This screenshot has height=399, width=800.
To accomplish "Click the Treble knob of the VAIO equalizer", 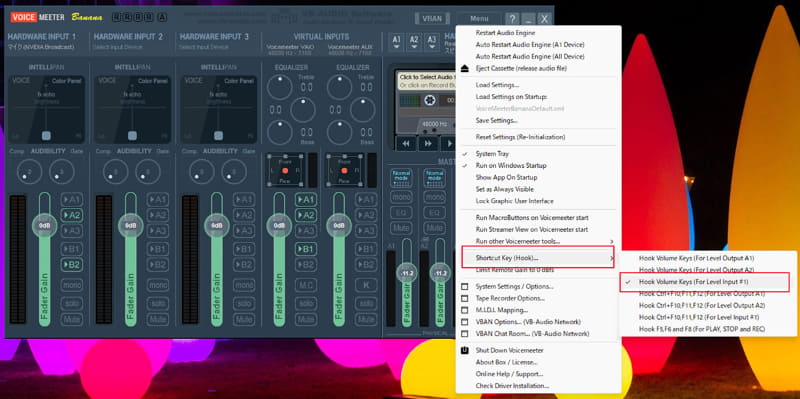I will 280,87.
